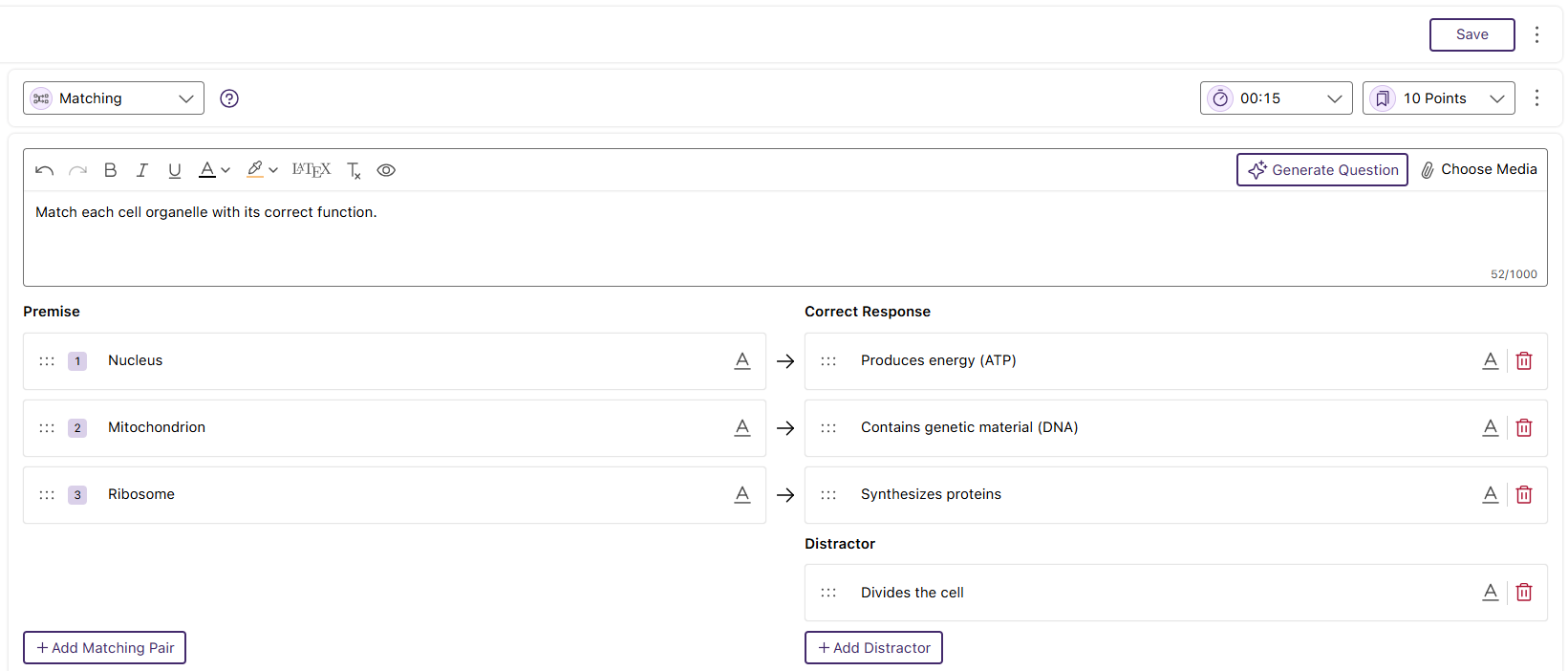Delete the Divides the cell distractor
Viewport: 1568px width, 671px height.
[1524, 592]
